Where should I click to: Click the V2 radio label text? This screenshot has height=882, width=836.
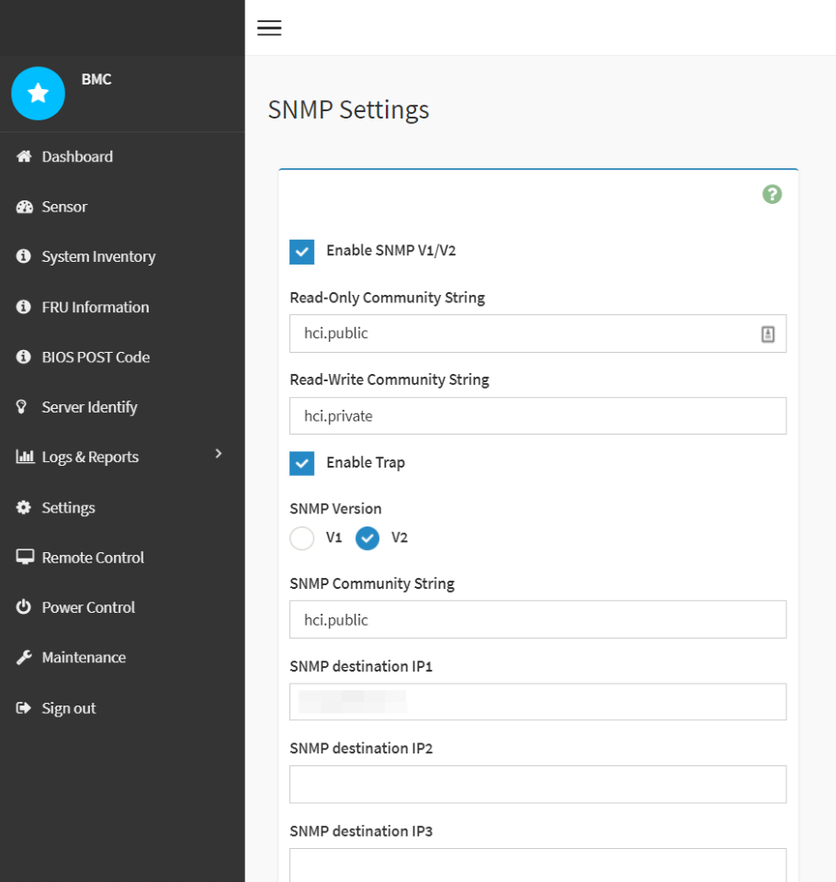399,537
